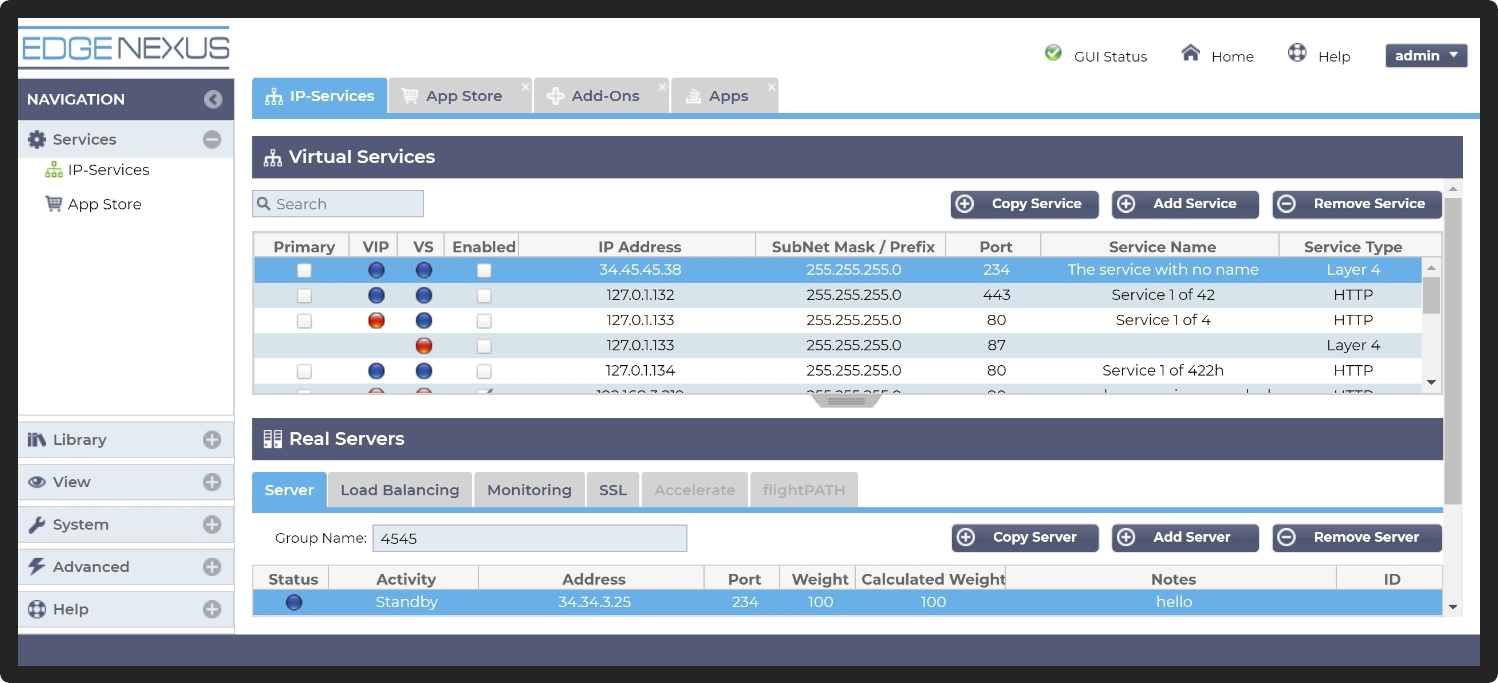This screenshot has width=1498, height=683.
Task: Click App Store cart icon in sidebar
Action: (54, 204)
